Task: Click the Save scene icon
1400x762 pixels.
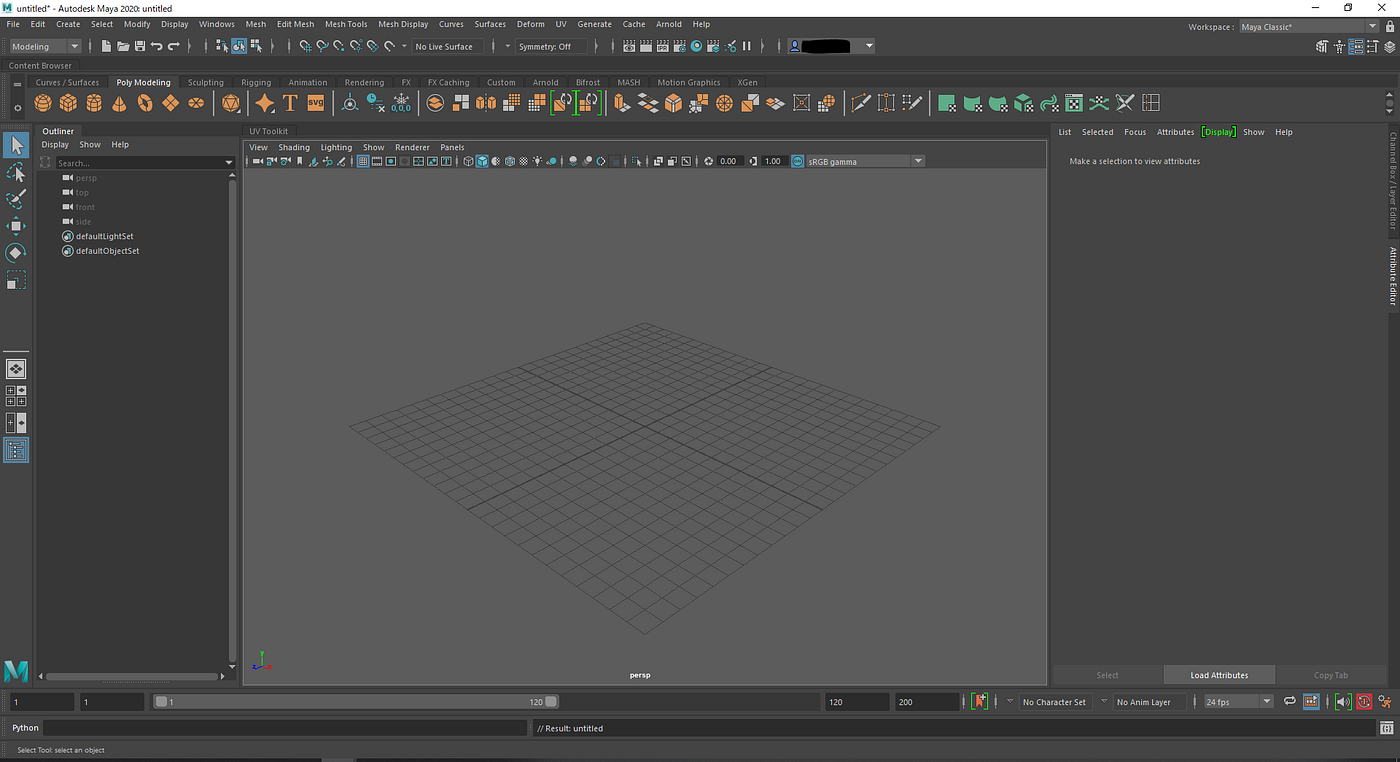Action: 140,46
